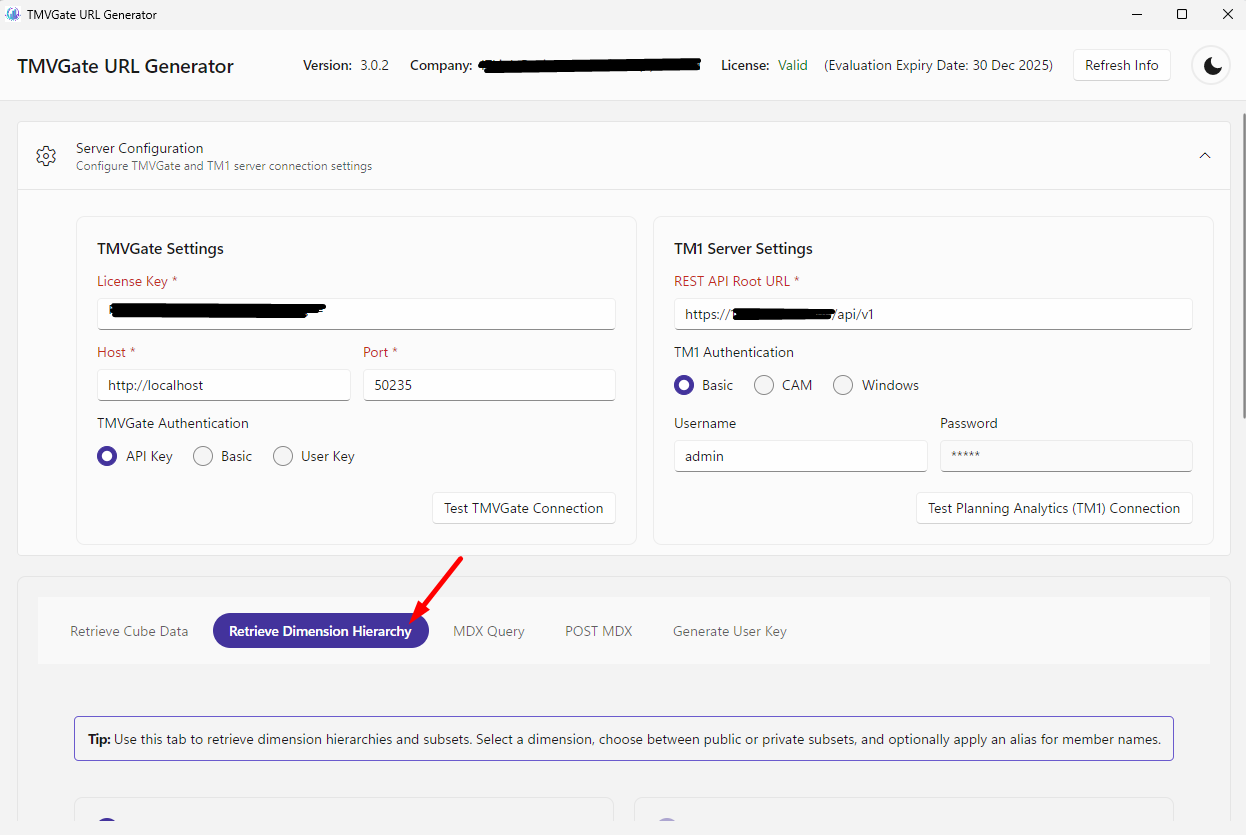Screen dimensions: 1246x835
Task: Open the Retrieve Dimension Hierarchy tab
Action: 320,631
